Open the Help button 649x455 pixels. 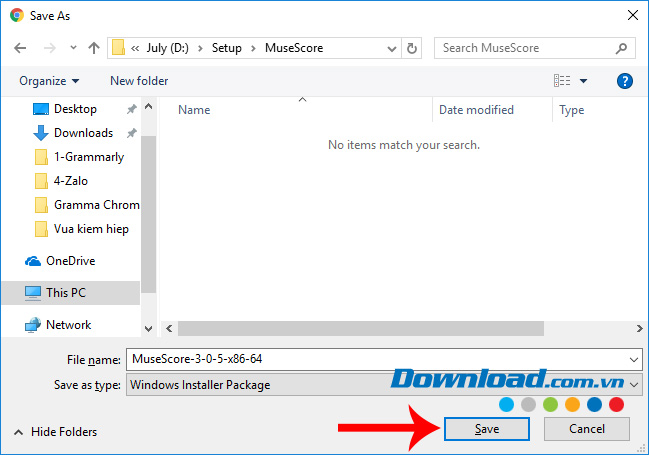tap(625, 81)
